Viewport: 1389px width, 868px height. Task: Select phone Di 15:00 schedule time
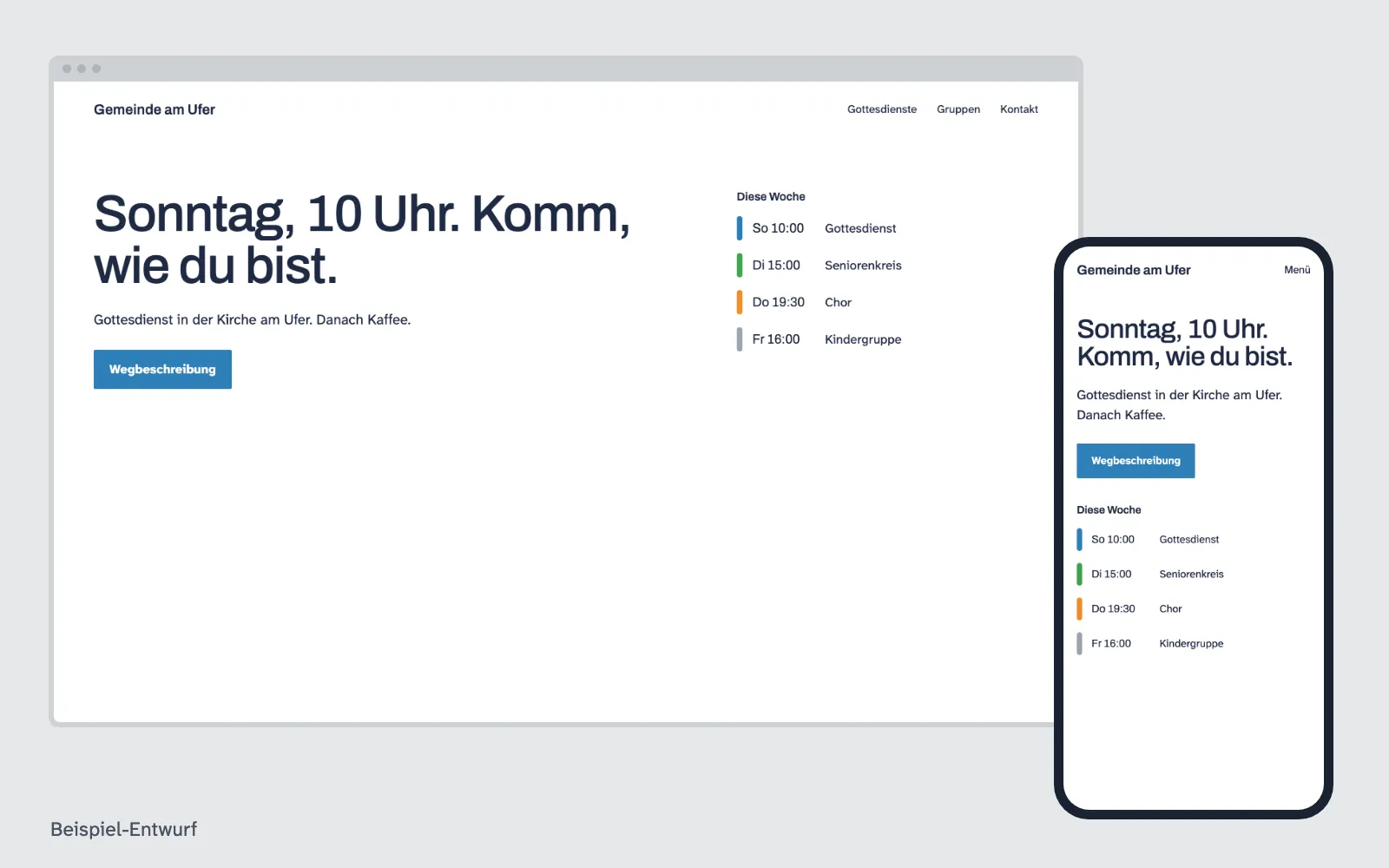pos(1111,574)
